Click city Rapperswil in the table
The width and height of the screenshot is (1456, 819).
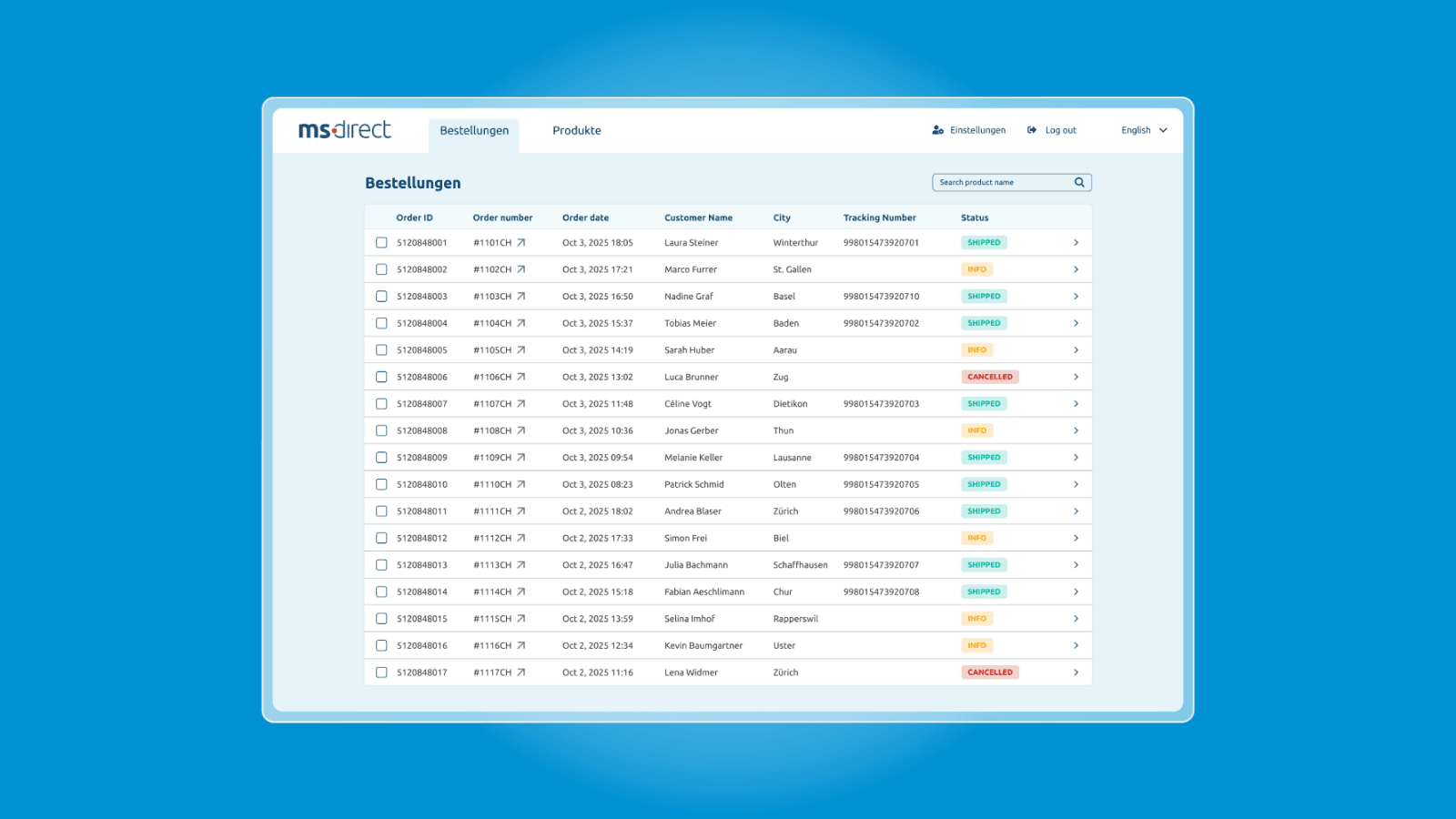795,619
